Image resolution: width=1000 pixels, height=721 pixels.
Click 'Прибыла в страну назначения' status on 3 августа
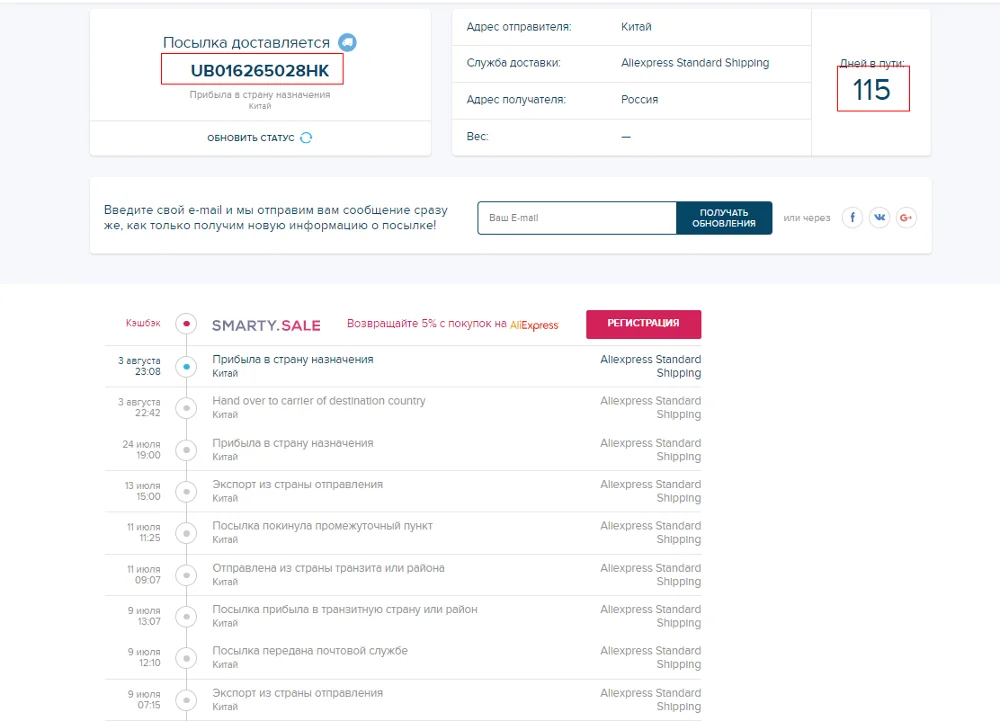tap(293, 360)
